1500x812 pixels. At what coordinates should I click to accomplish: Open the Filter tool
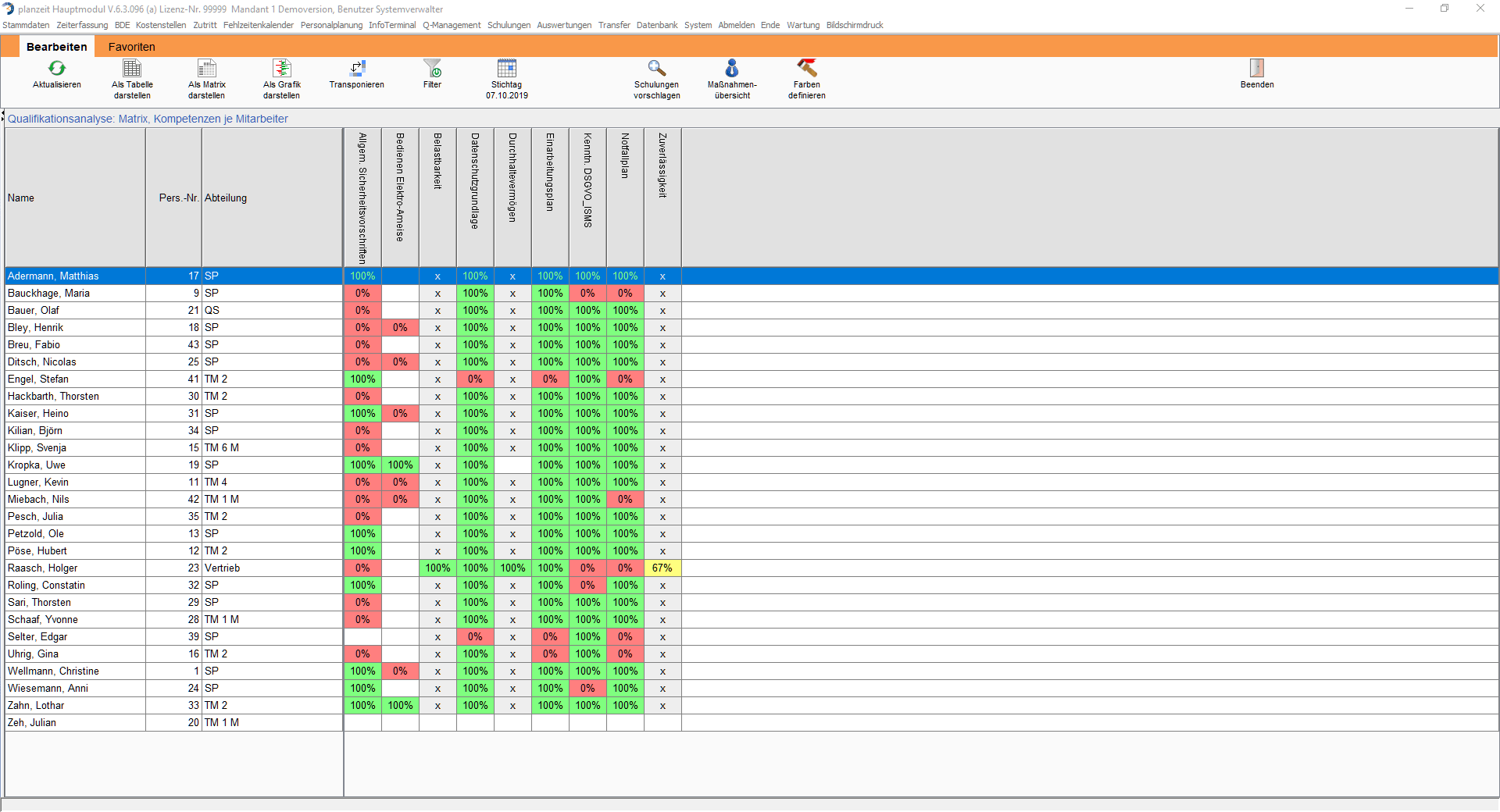[x=432, y=69]
